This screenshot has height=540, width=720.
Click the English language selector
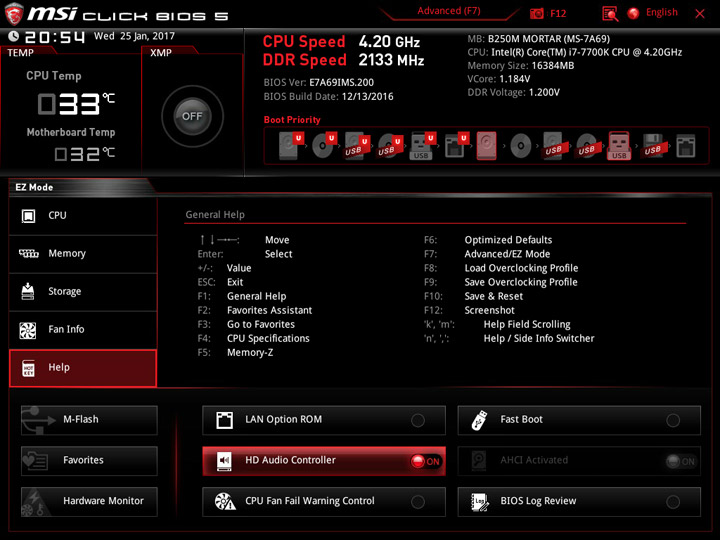662,12
